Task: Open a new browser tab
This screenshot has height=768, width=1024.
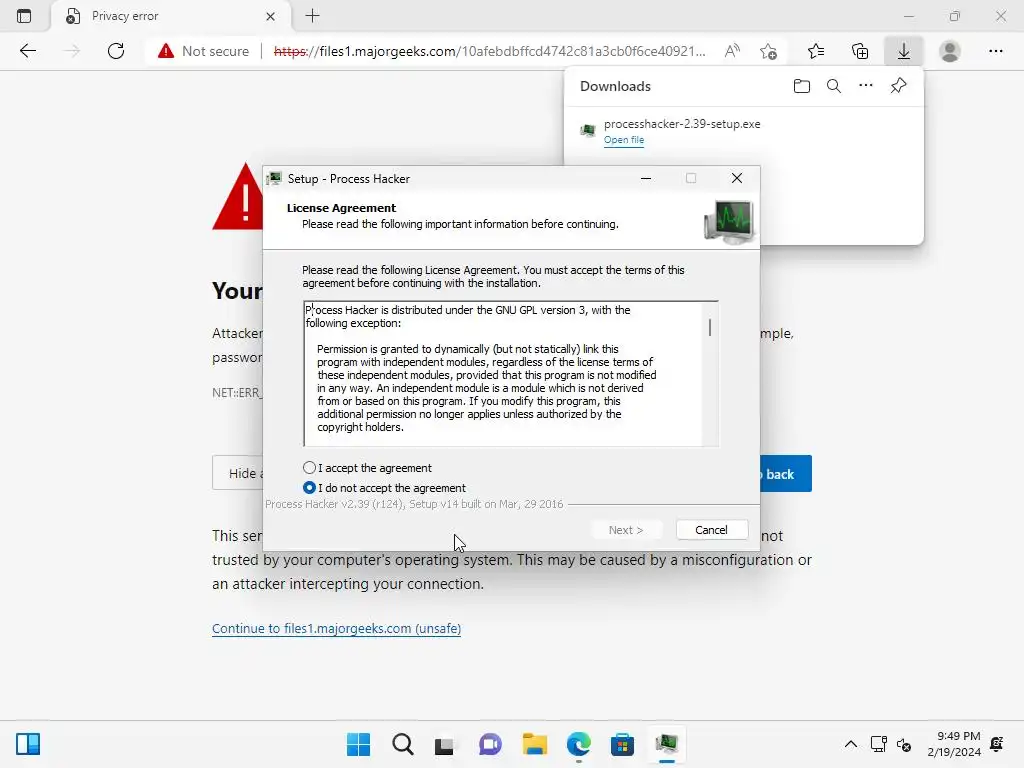Action: point(312,16)
